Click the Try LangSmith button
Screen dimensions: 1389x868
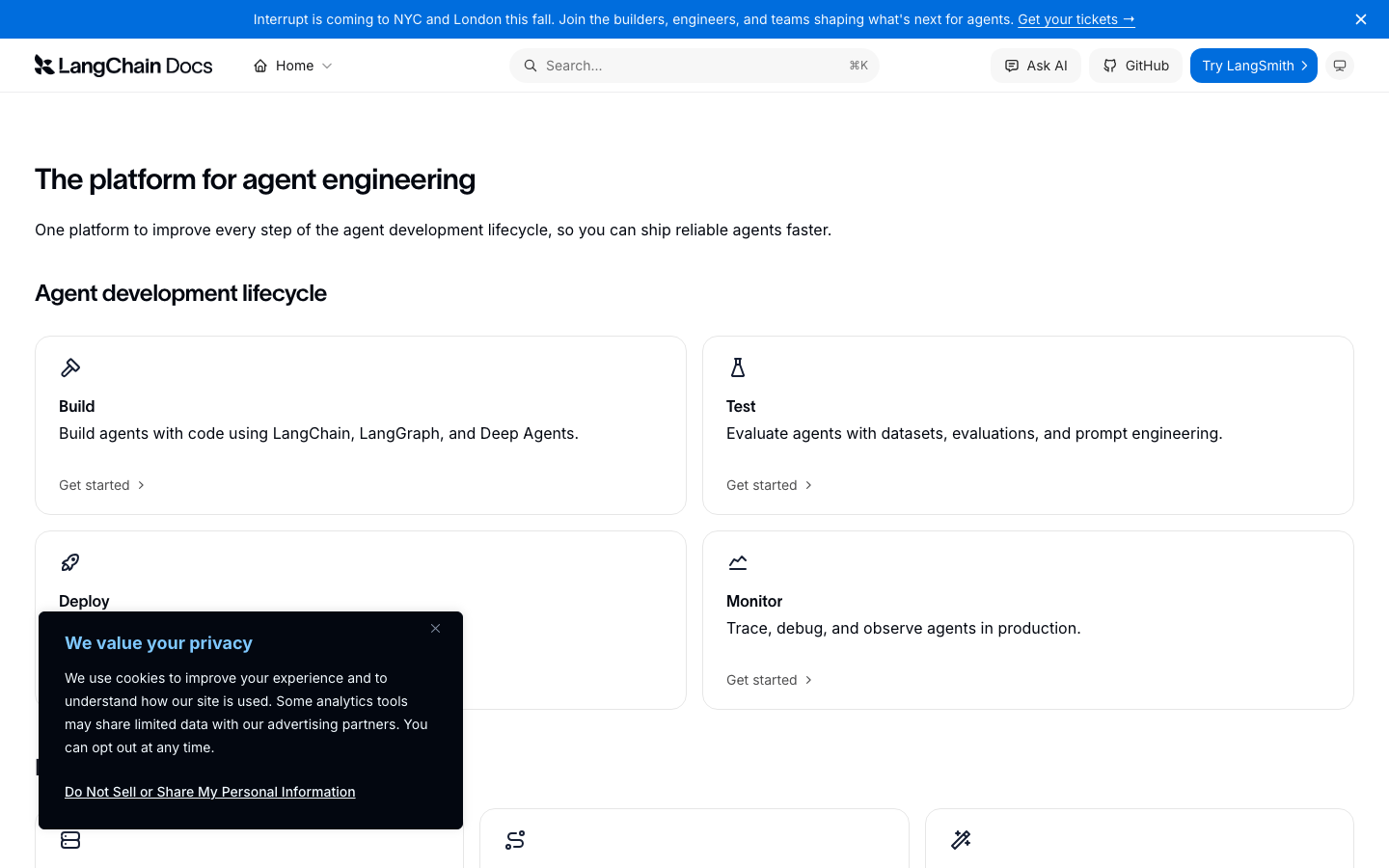pyautogui.click(x=1254, y=66)
